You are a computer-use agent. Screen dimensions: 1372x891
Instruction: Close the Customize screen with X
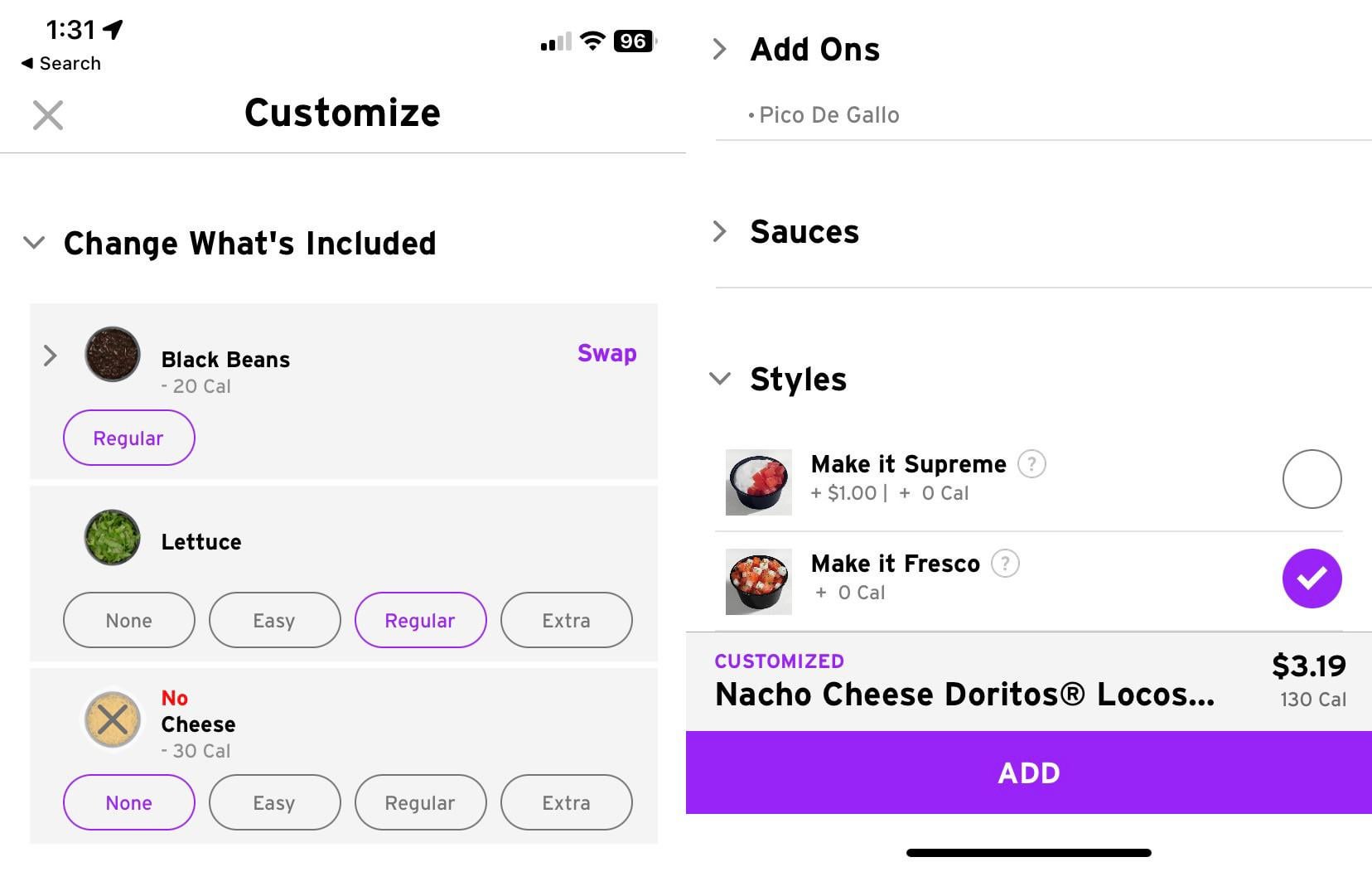coord(48,115)
